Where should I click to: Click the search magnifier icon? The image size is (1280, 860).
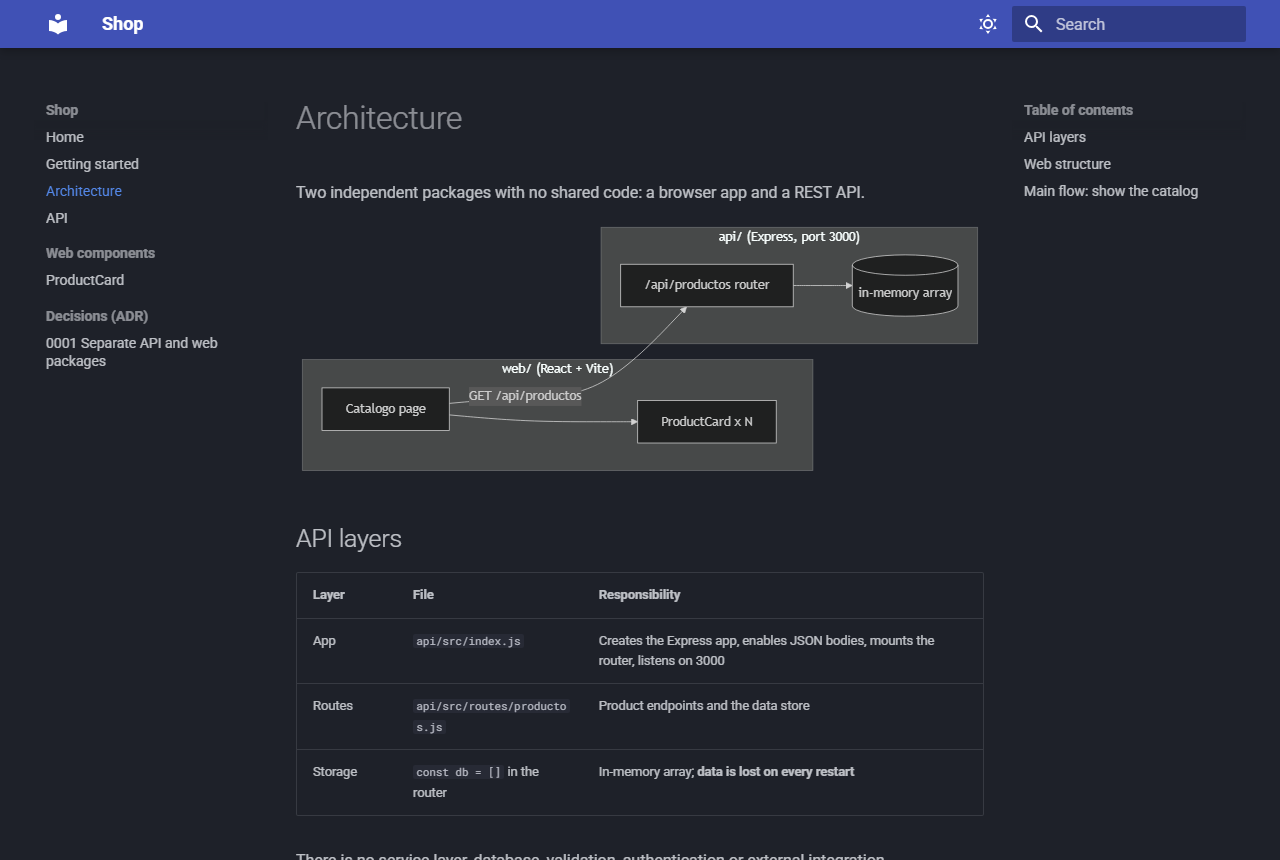pyautogui.click(x=1034, y=24)
